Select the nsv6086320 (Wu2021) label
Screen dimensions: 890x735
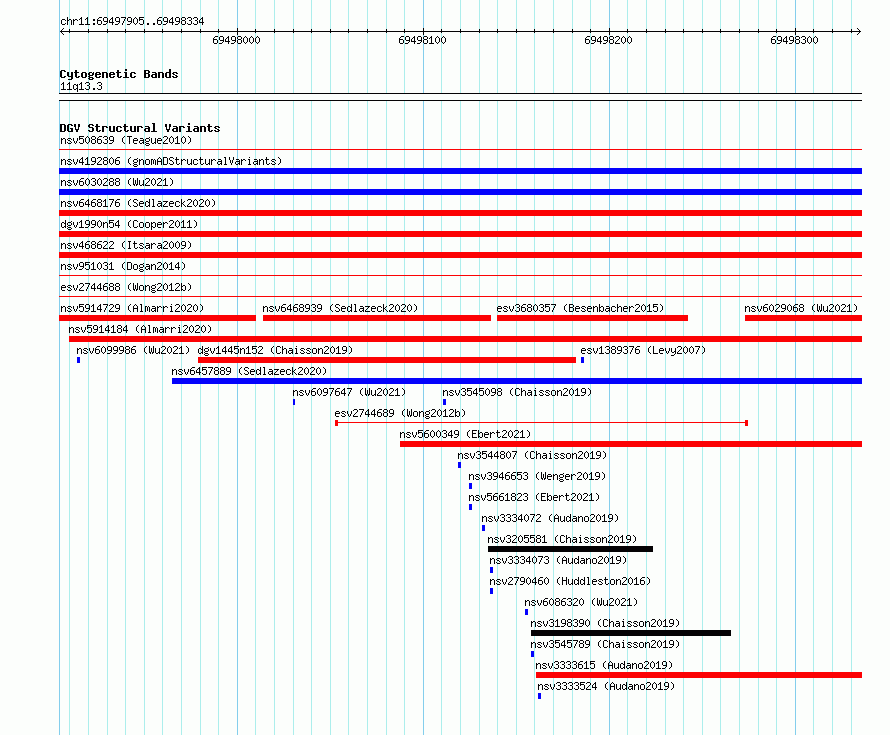pyautogui.click(x=581, y=602)
